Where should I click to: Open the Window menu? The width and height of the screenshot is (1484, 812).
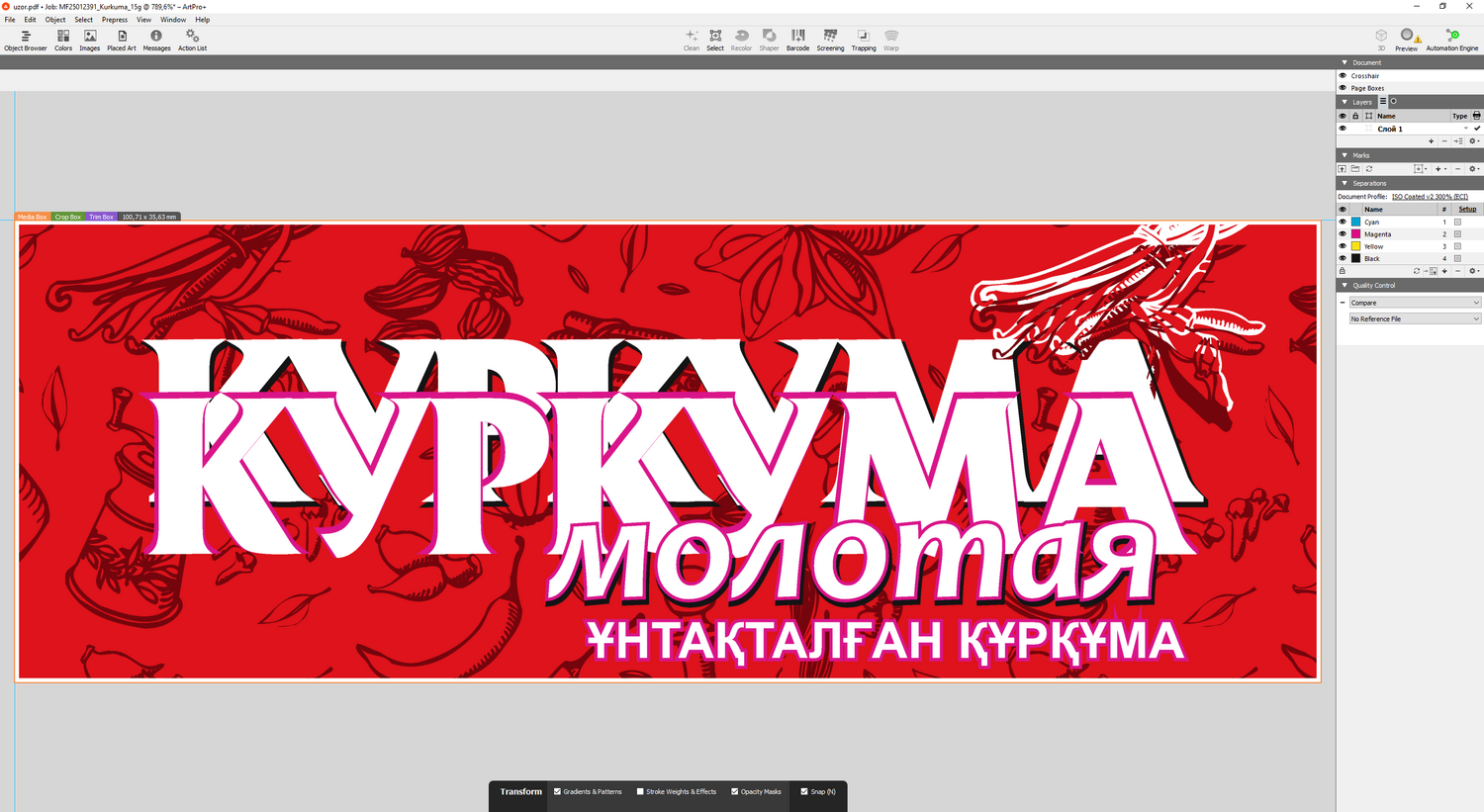coord(173,20)
